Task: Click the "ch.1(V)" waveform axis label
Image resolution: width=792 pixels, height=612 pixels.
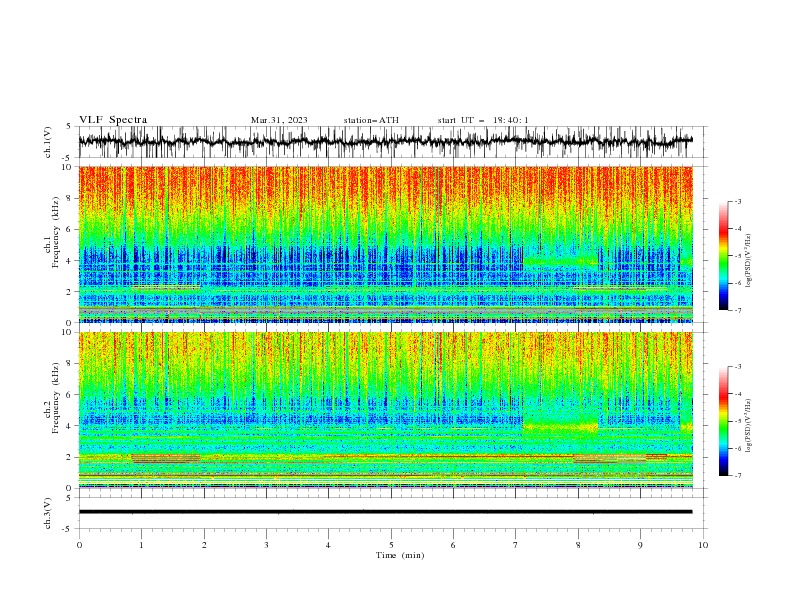Action: coord(48,142)
